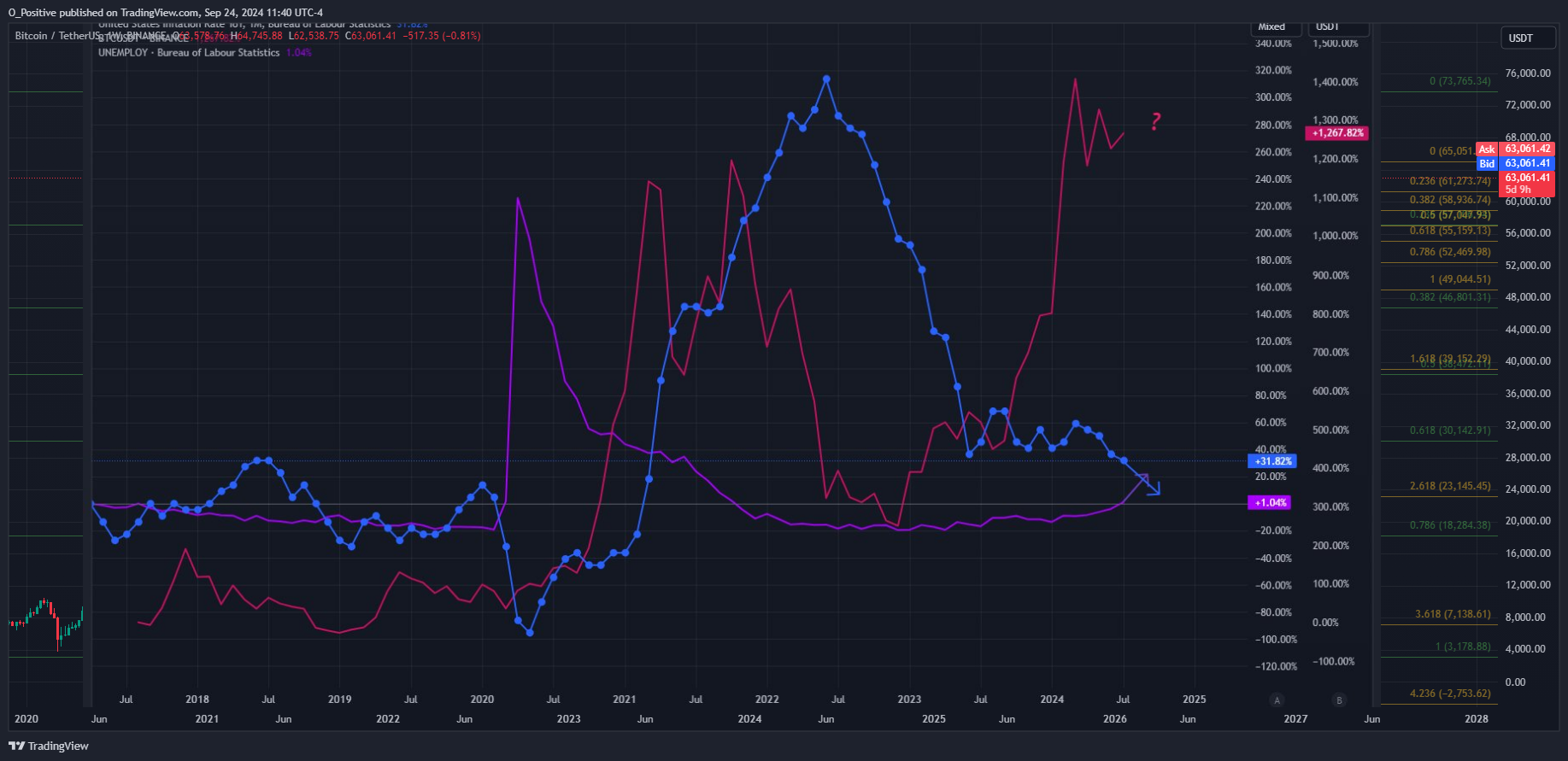Click the scale B circle icon

[x=1339, y=700]
